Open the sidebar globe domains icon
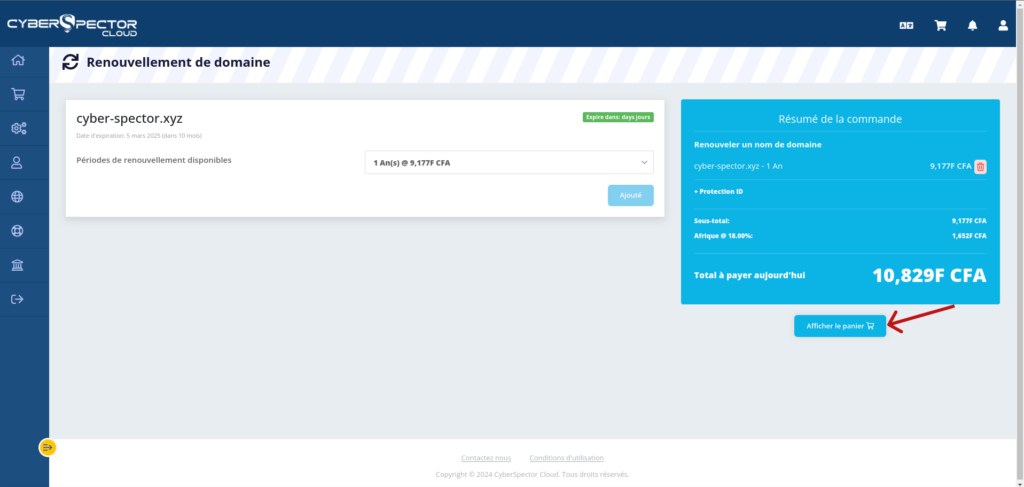 click(18, 196)
